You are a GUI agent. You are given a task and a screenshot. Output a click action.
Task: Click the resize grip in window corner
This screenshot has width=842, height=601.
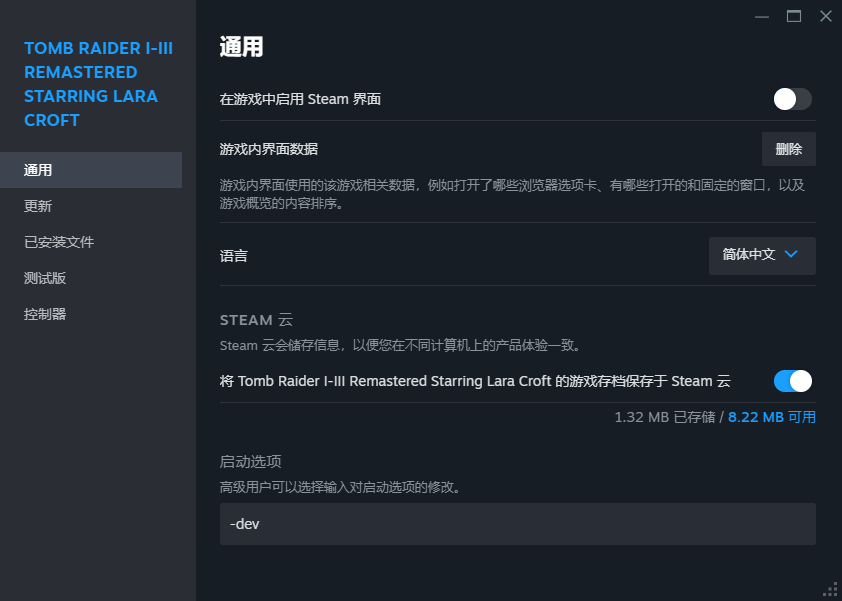830,590
